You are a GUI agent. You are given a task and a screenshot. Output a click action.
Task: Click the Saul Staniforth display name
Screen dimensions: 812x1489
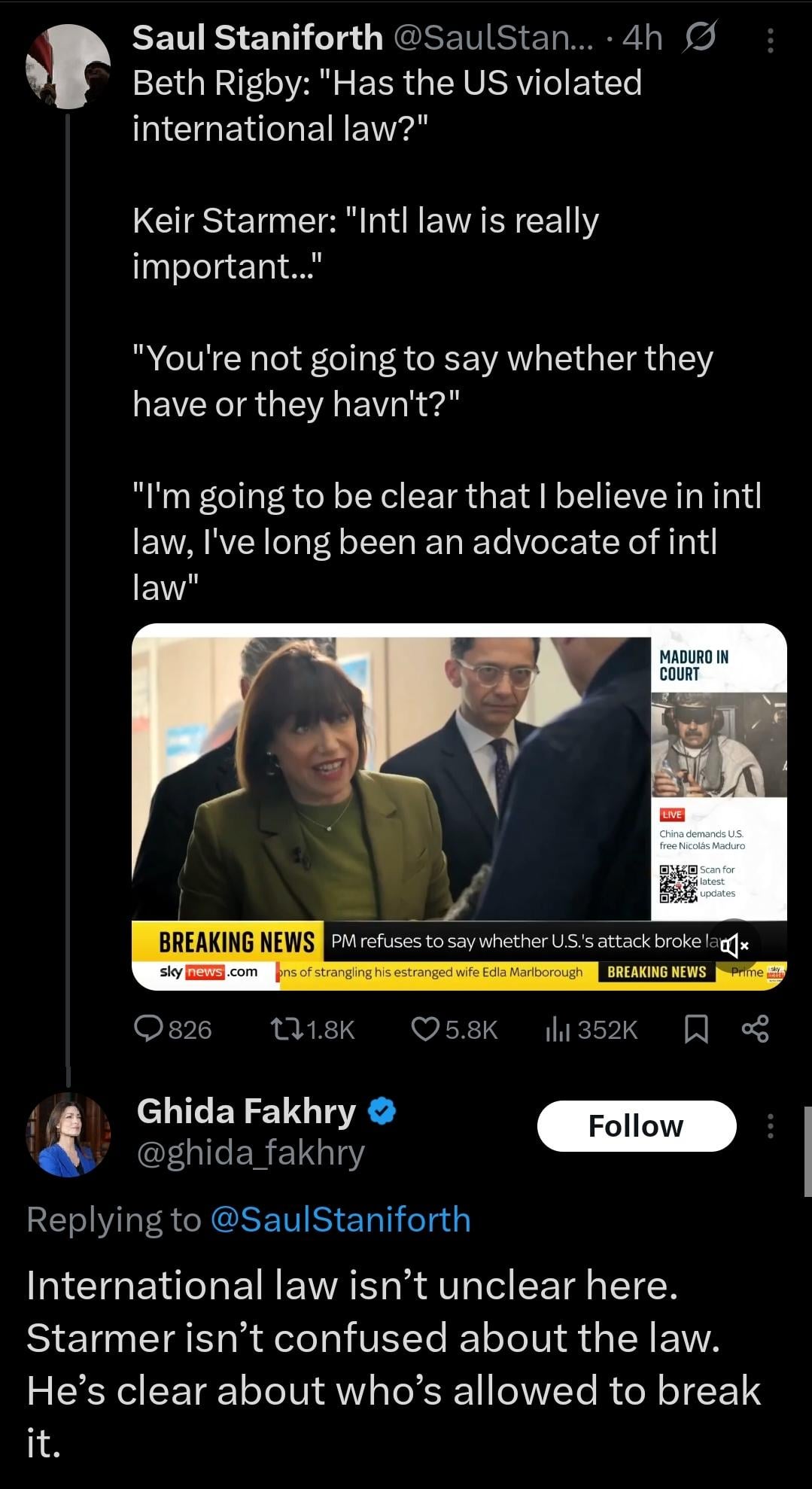point(257,37)
